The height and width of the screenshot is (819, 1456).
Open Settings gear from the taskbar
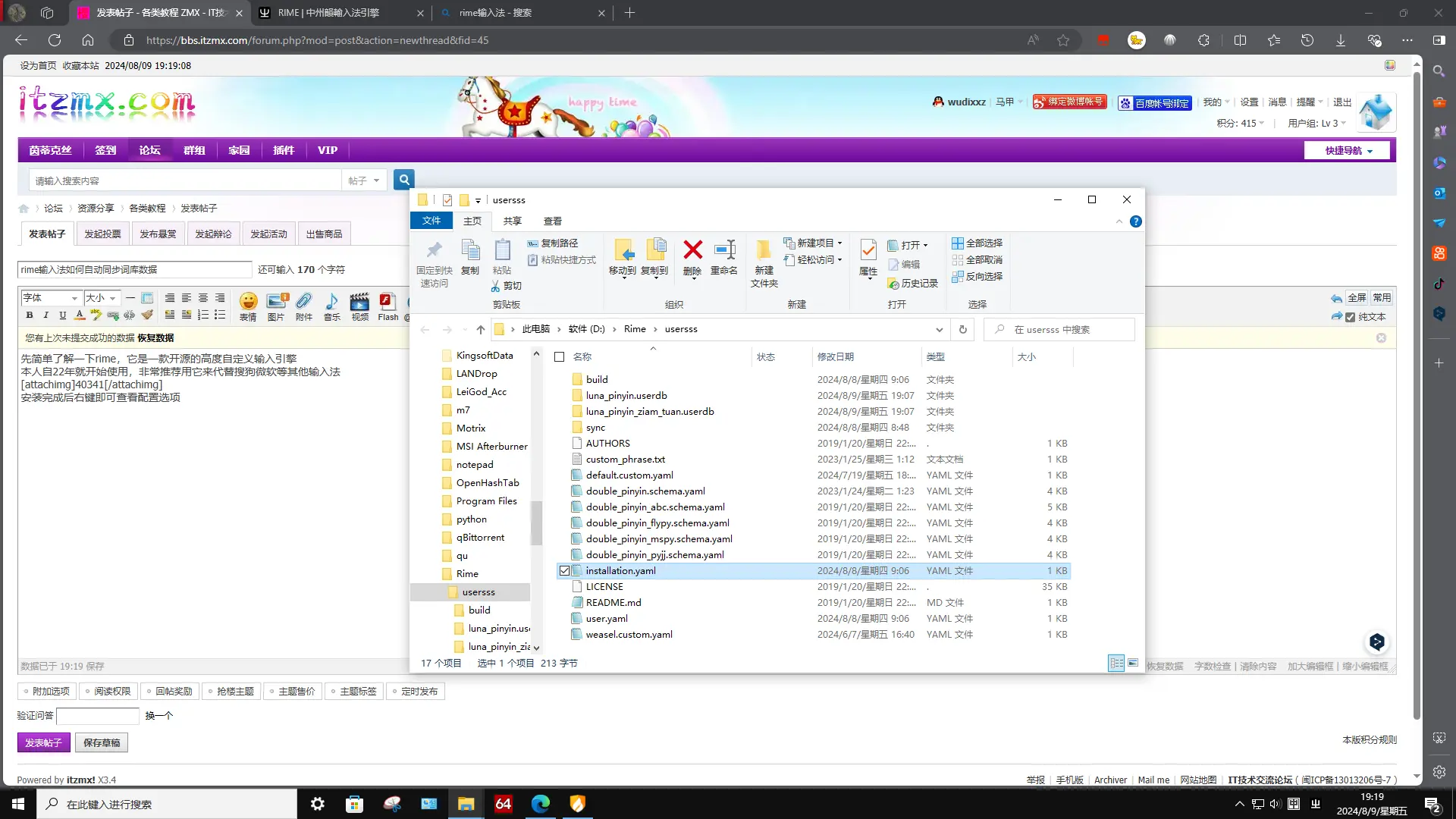(x=317, y=804)
